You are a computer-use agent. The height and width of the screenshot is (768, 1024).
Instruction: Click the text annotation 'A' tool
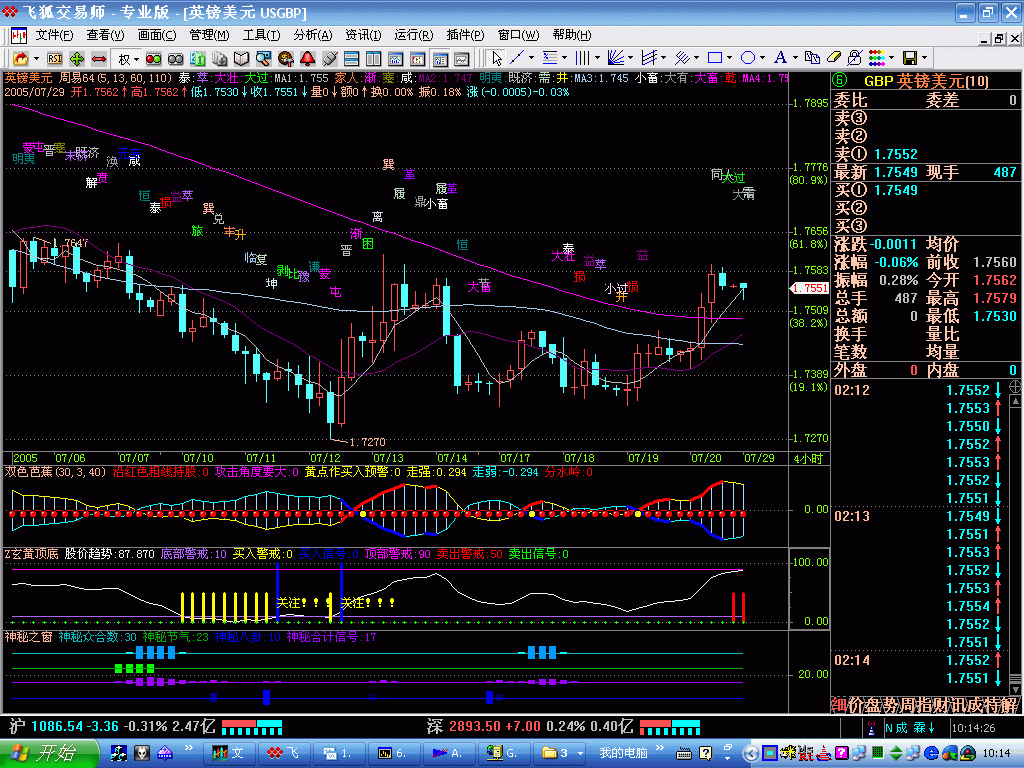pyautogui.click(x=780, y=58)
